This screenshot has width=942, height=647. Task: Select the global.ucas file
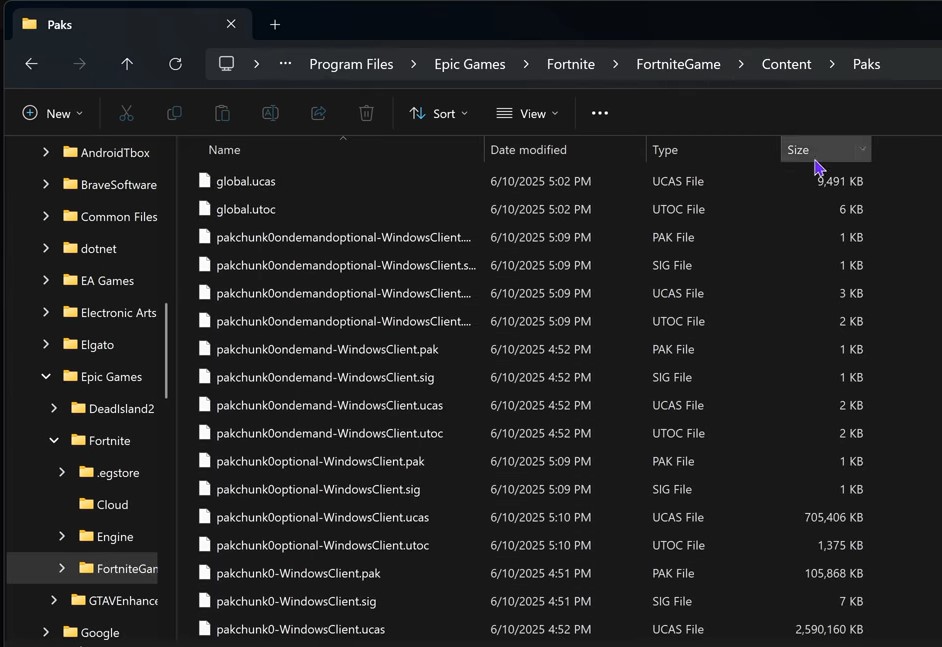click(x=246, y=182)
